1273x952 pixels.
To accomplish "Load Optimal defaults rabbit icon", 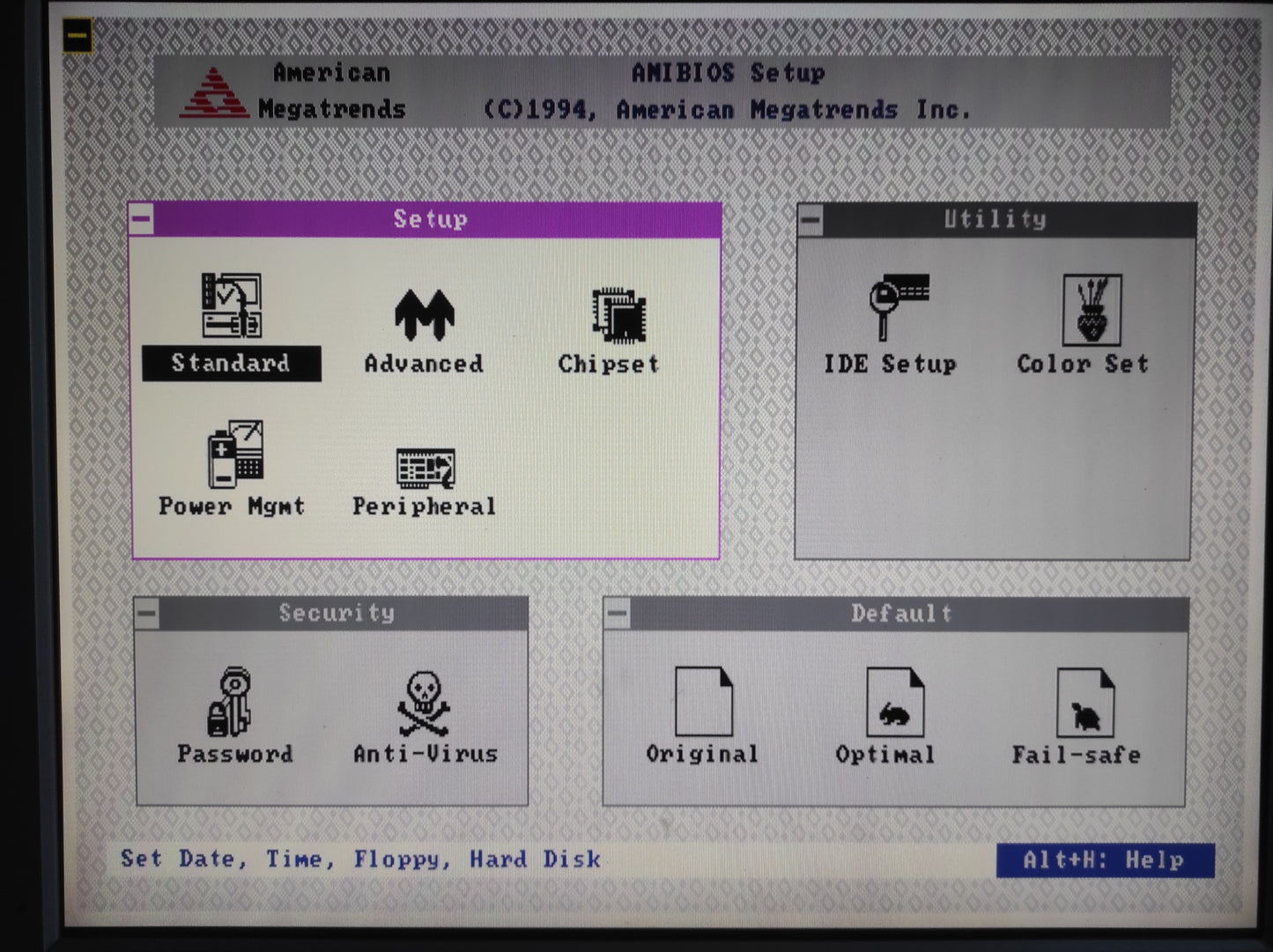I will pos(894,703).
